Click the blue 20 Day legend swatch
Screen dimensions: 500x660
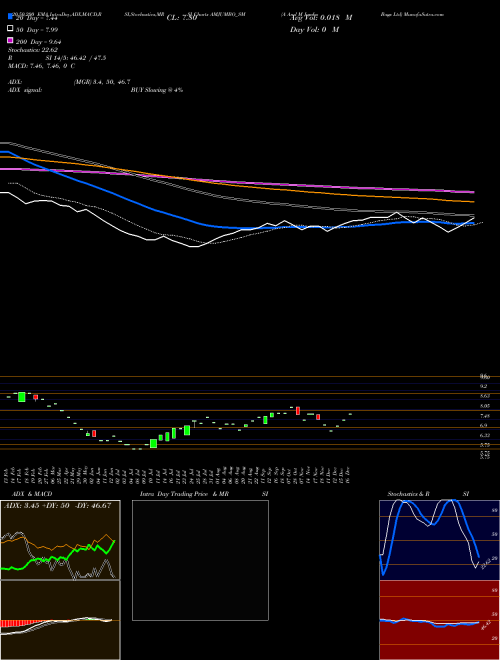pos(10,17)
